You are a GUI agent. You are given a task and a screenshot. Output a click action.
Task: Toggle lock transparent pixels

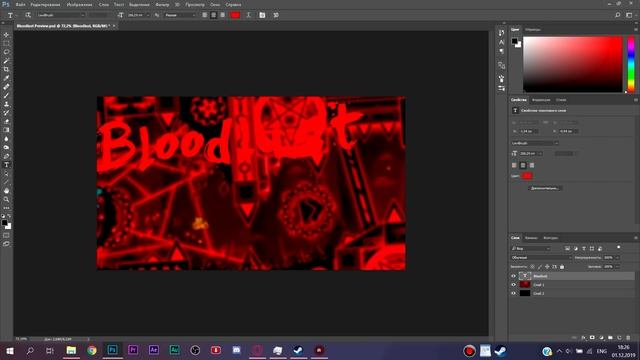[532, 267]
